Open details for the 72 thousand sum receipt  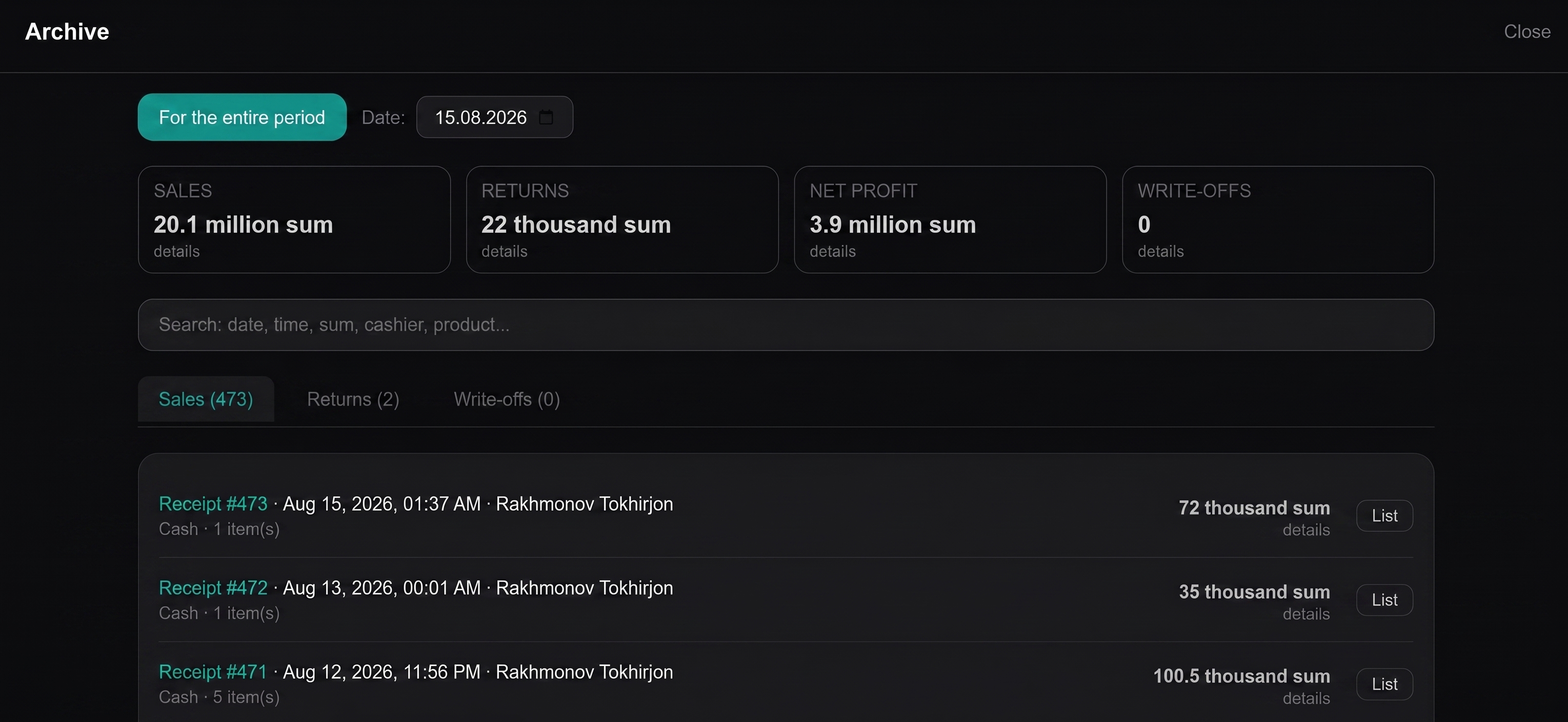[1306, 530]
